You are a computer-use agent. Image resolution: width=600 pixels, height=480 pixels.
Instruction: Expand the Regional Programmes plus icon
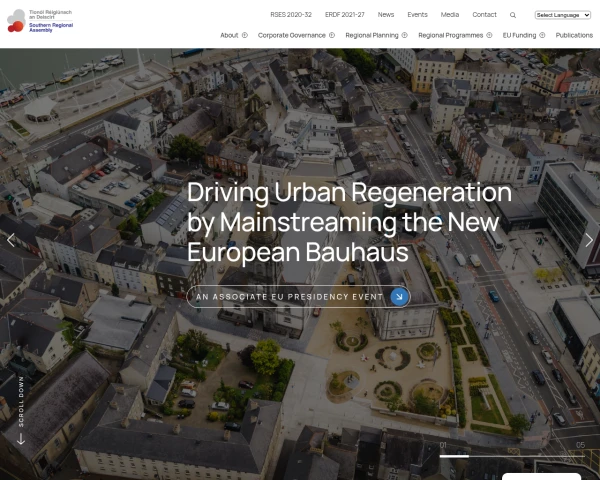[x=489, y=35]
